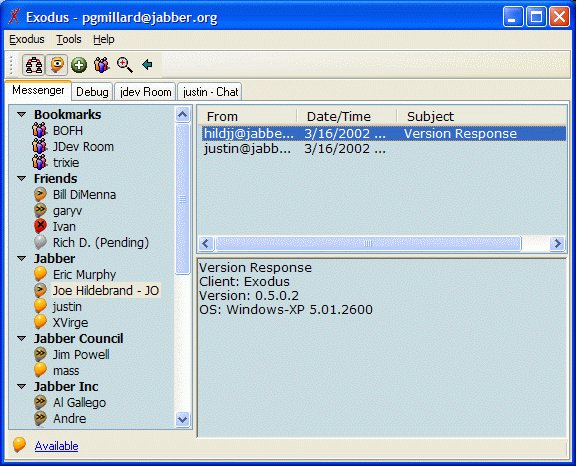Click the teal left arrow icon
577x467 pixels.
pyautogui.click(x=147, y=65)
